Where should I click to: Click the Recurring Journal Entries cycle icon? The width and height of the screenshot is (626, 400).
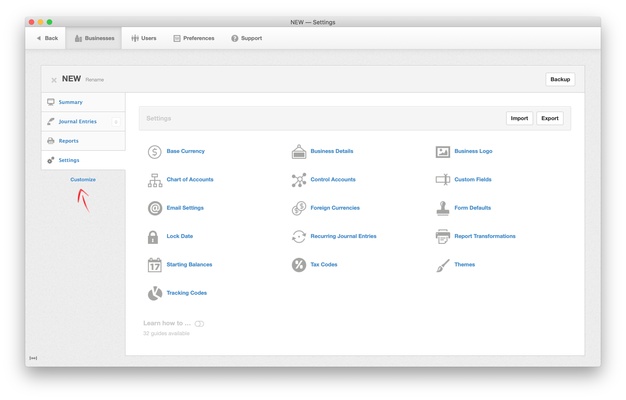[299, 237]
